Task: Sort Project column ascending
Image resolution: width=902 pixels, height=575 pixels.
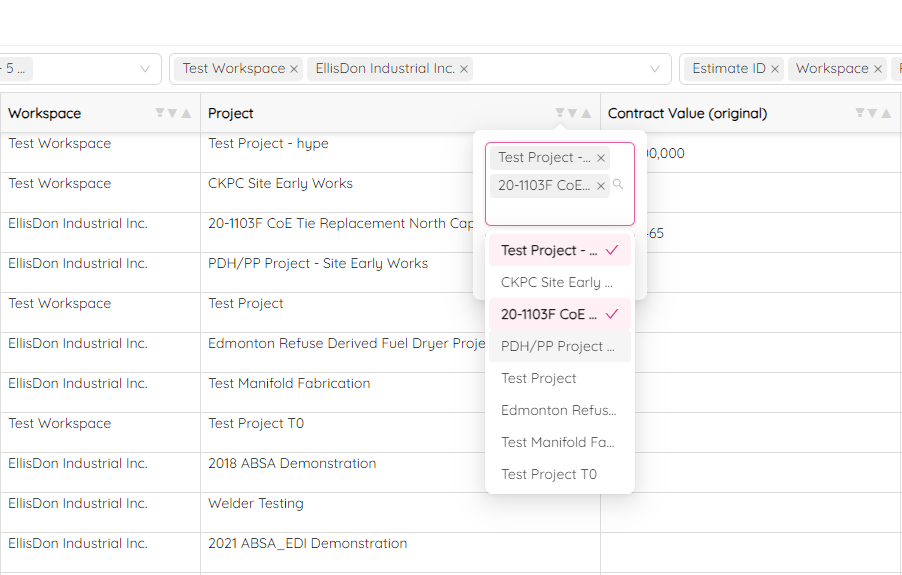Action: (586, 113)
